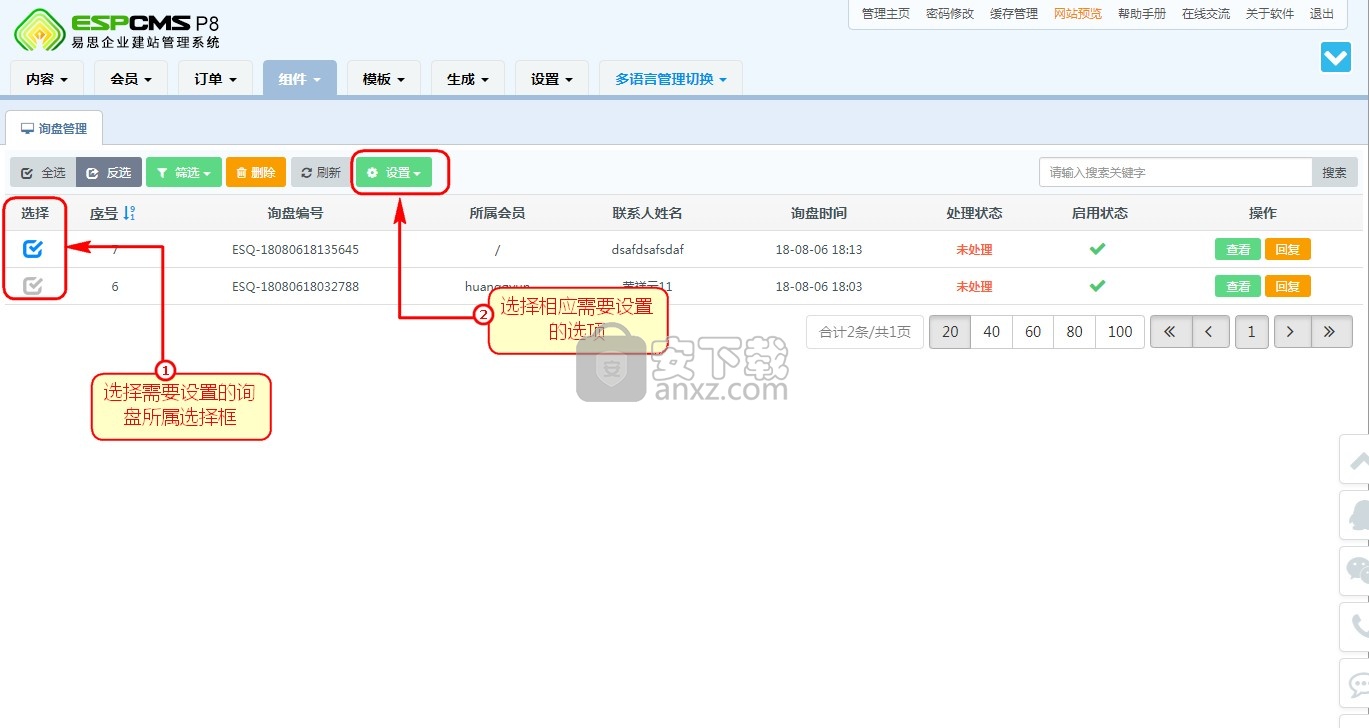Set page size to 40
The image size is (1369, 728).
tap(991, 332)
